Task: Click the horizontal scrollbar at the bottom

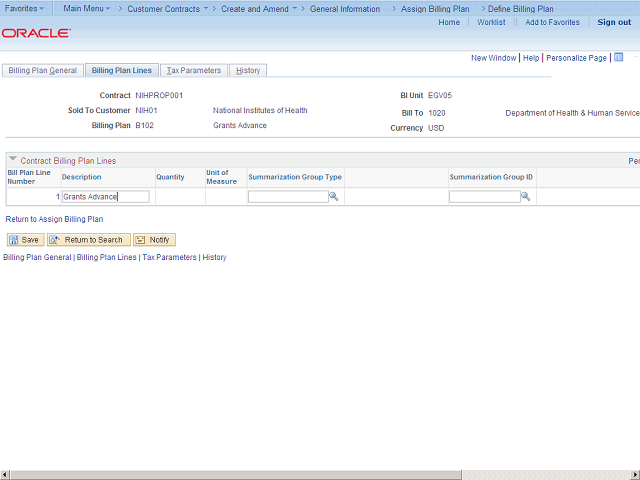Action: 320,475
